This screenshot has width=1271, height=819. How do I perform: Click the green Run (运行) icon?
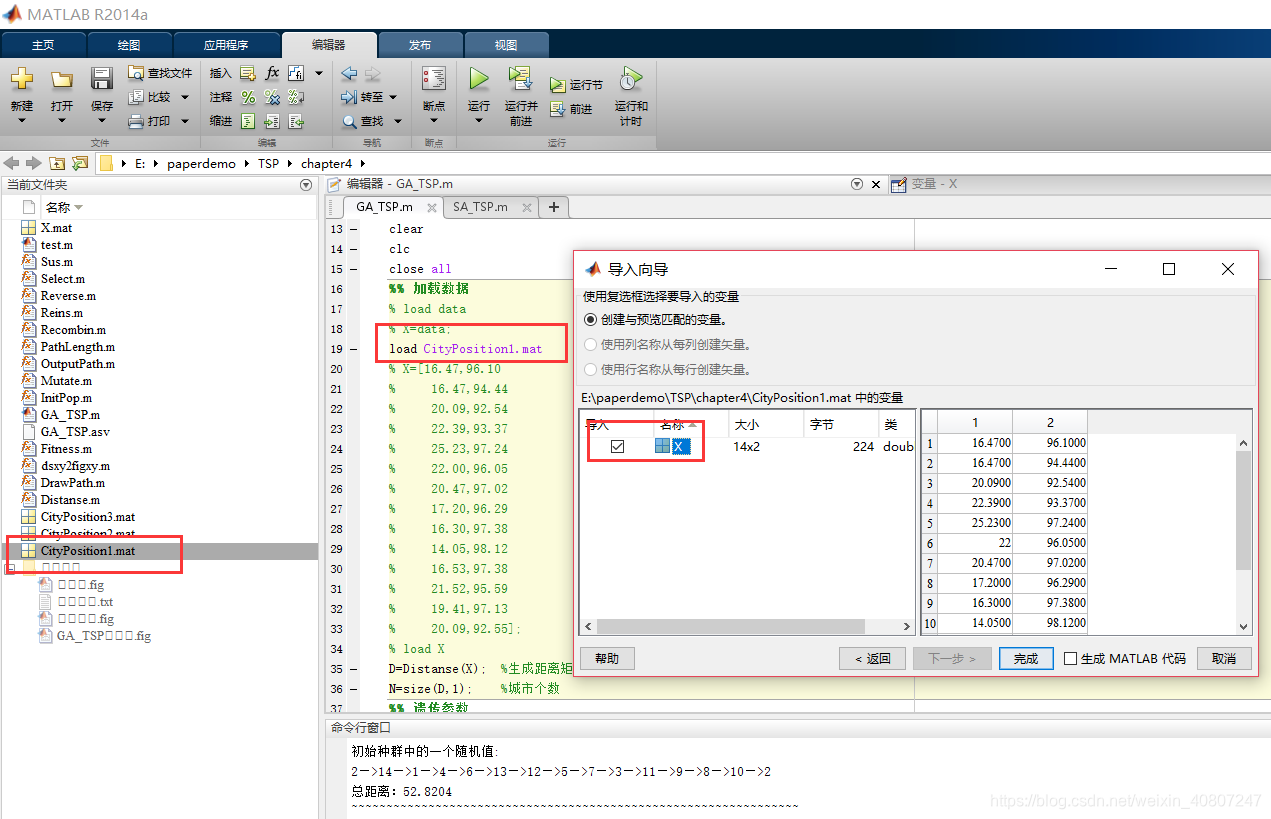[x=479, y=79]
